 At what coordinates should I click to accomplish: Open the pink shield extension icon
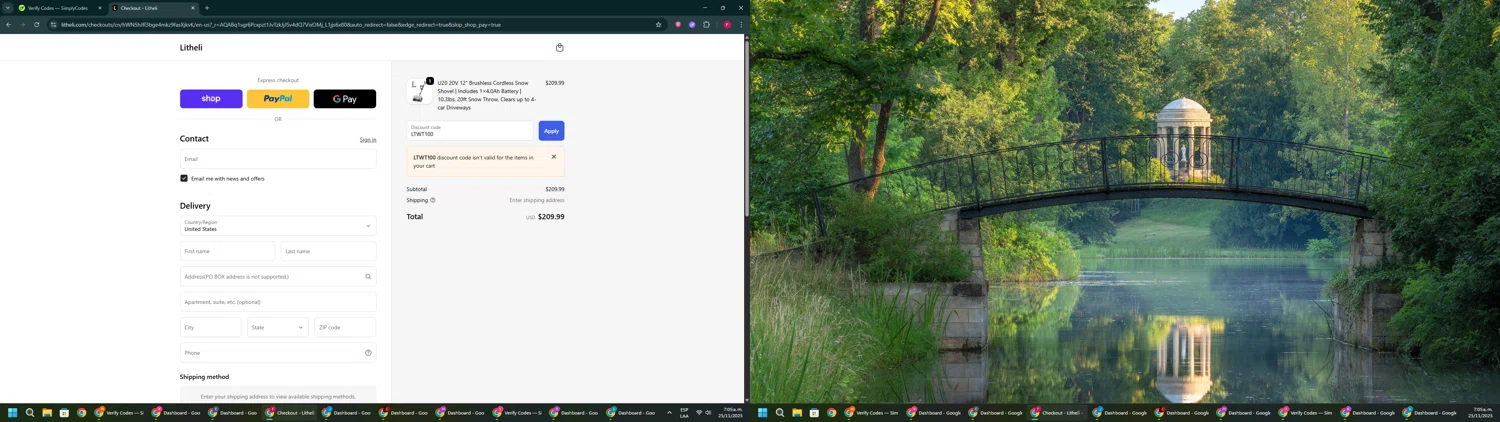(678, 25)
